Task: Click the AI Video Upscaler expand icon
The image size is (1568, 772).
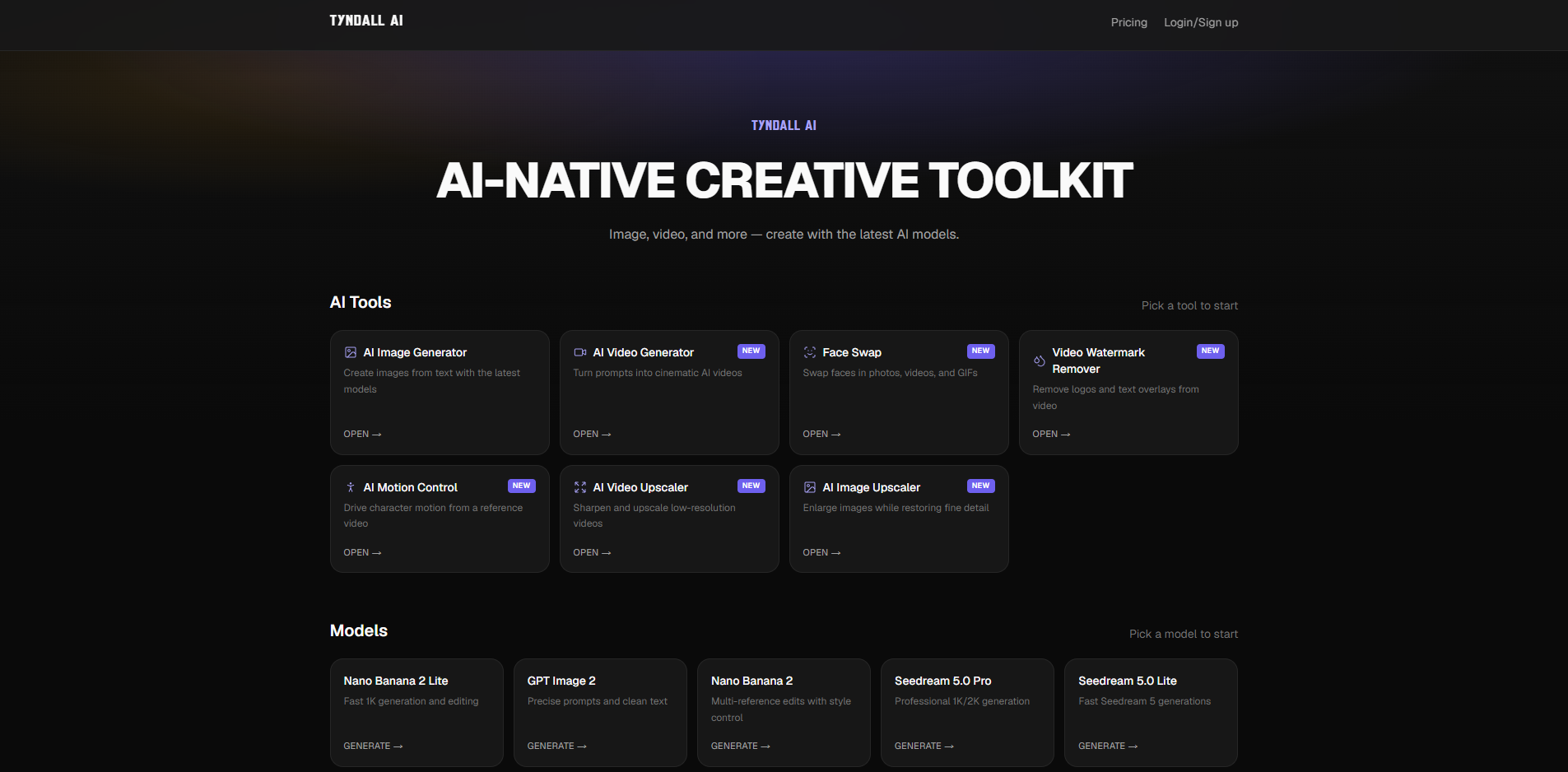Action: tap(580, 487)
